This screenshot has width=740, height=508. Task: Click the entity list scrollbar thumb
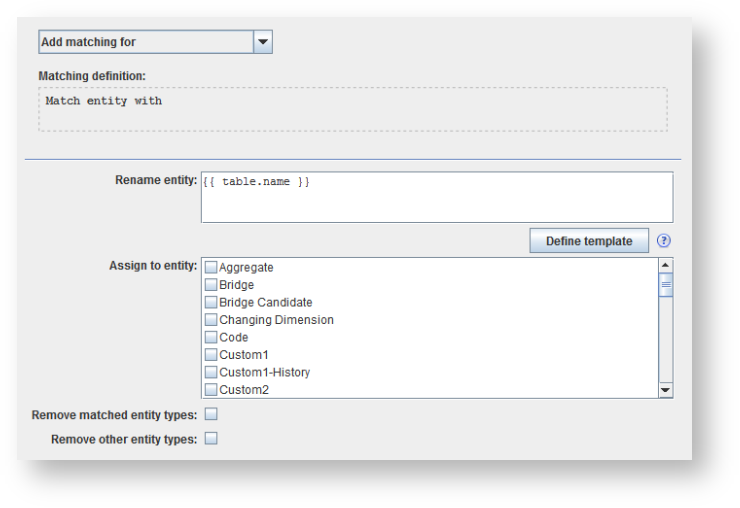[666, 284]
